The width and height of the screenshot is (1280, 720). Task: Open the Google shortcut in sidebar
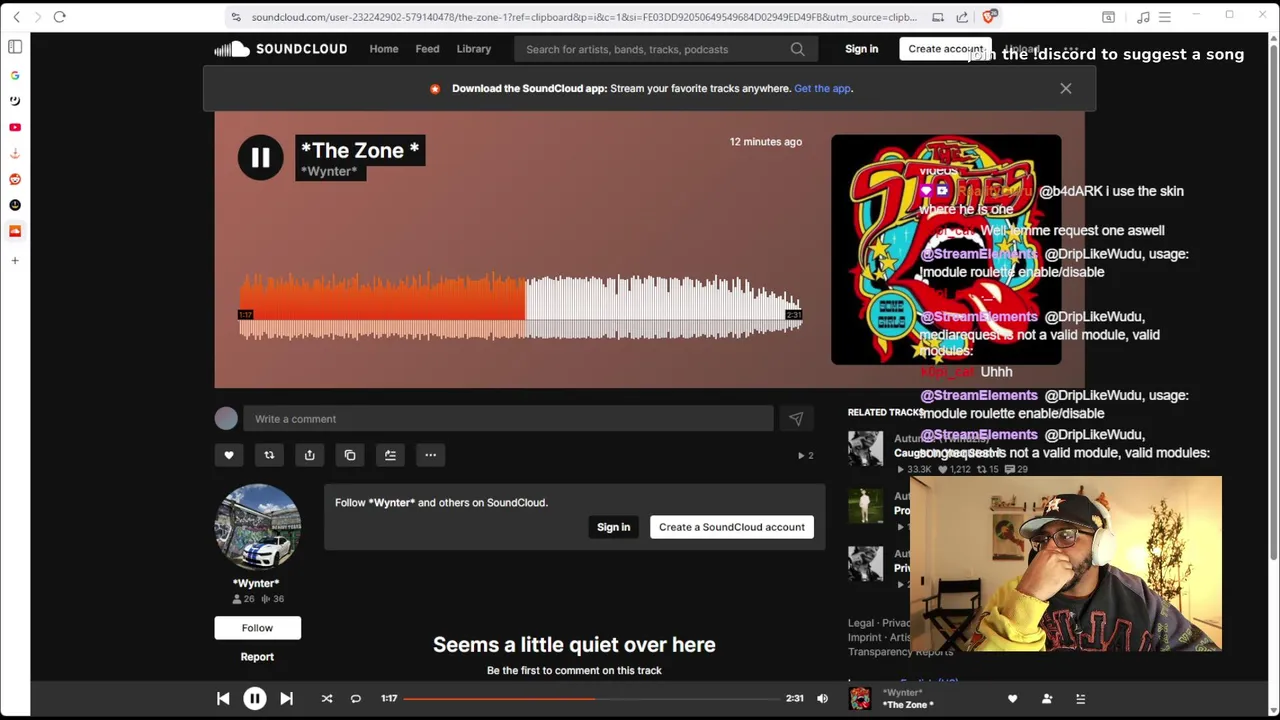15,75
